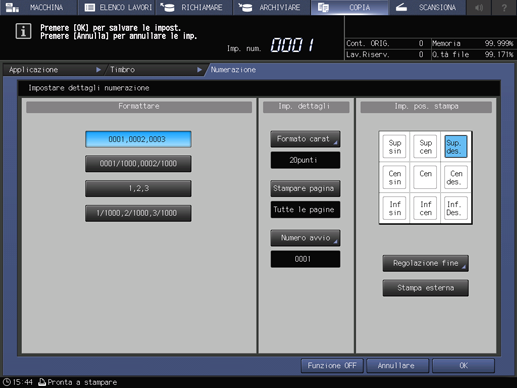Click the speaker volume icon
Screen dimensions: 517x388
point(479,7)
